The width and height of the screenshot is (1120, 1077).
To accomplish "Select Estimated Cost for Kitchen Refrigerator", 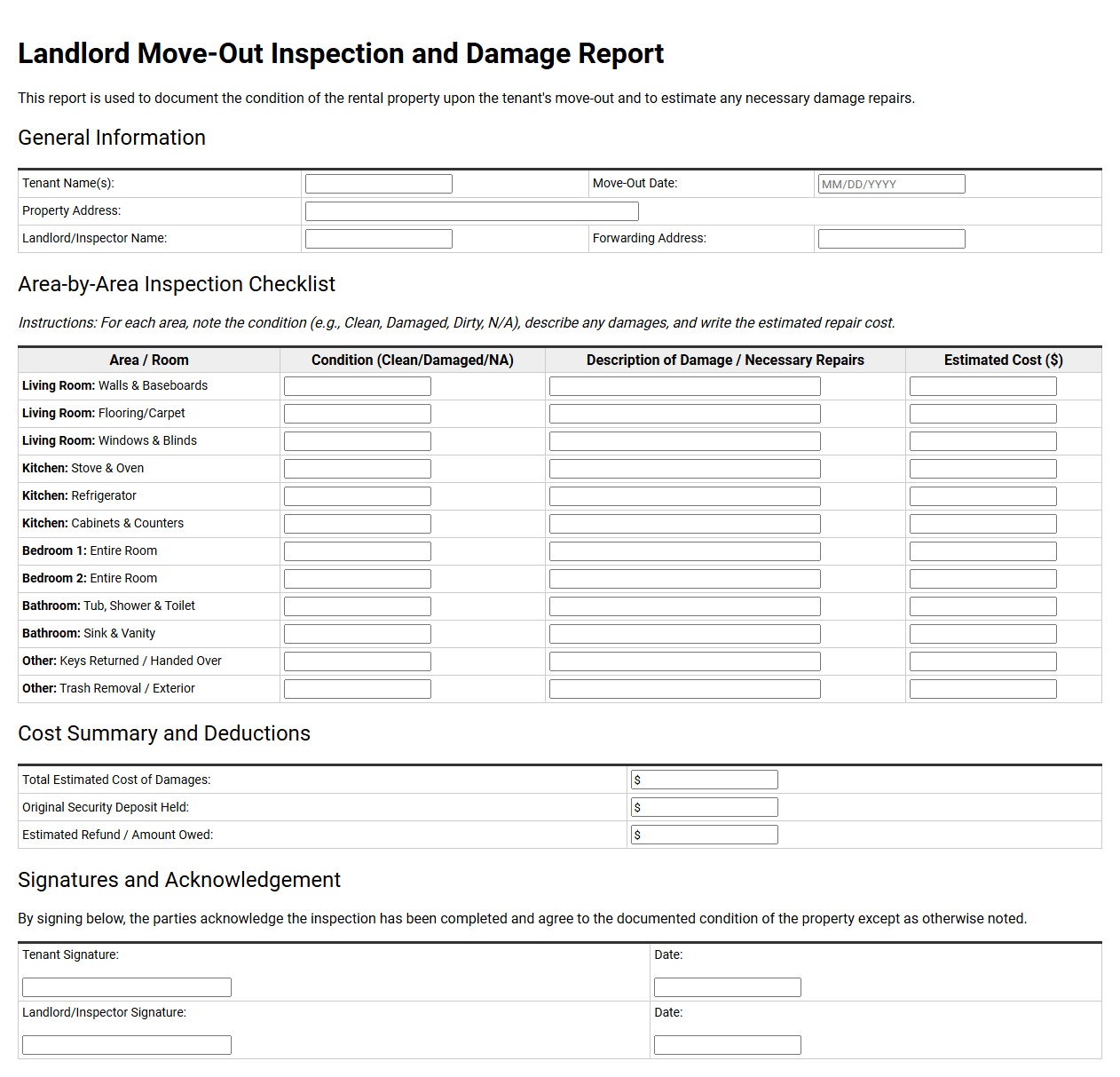I will click(983, 496).
